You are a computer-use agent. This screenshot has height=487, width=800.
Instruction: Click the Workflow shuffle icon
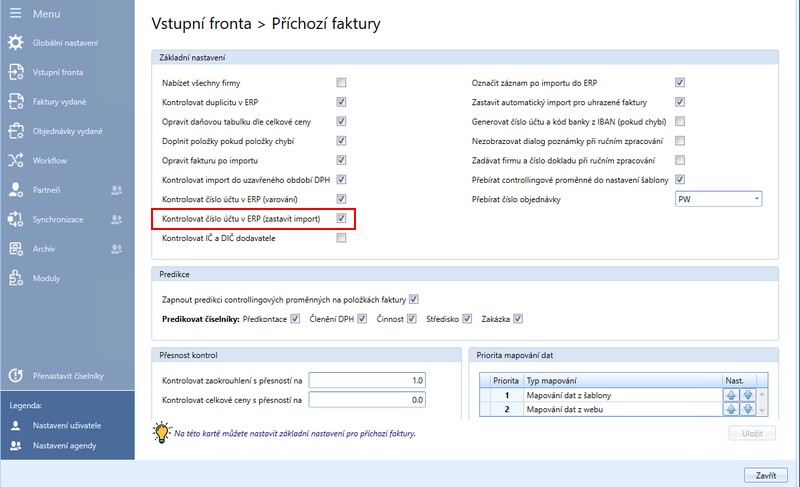coord(15,160)
